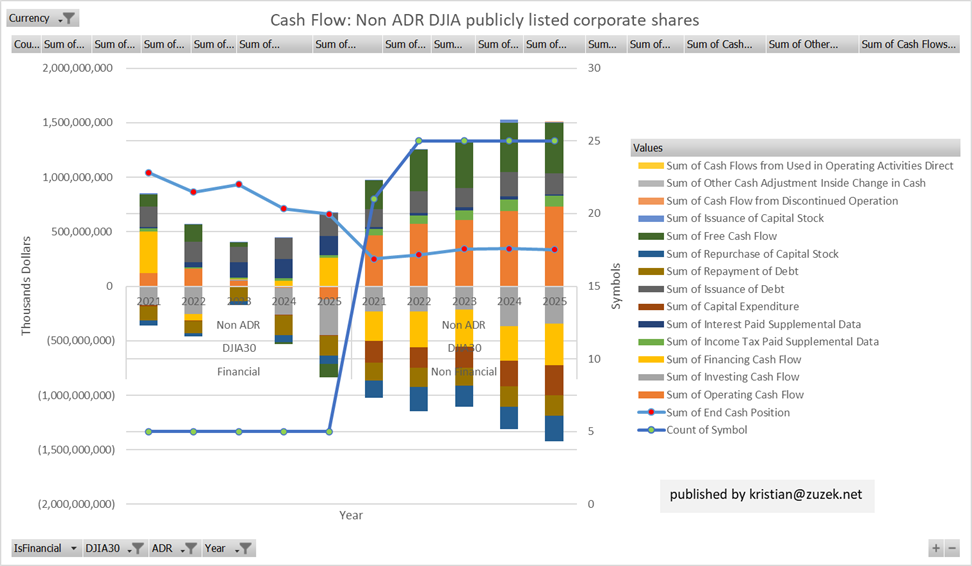Select the Thousands Dollars axis title
This screenshot has width=972, height=566.
point(29,285)
